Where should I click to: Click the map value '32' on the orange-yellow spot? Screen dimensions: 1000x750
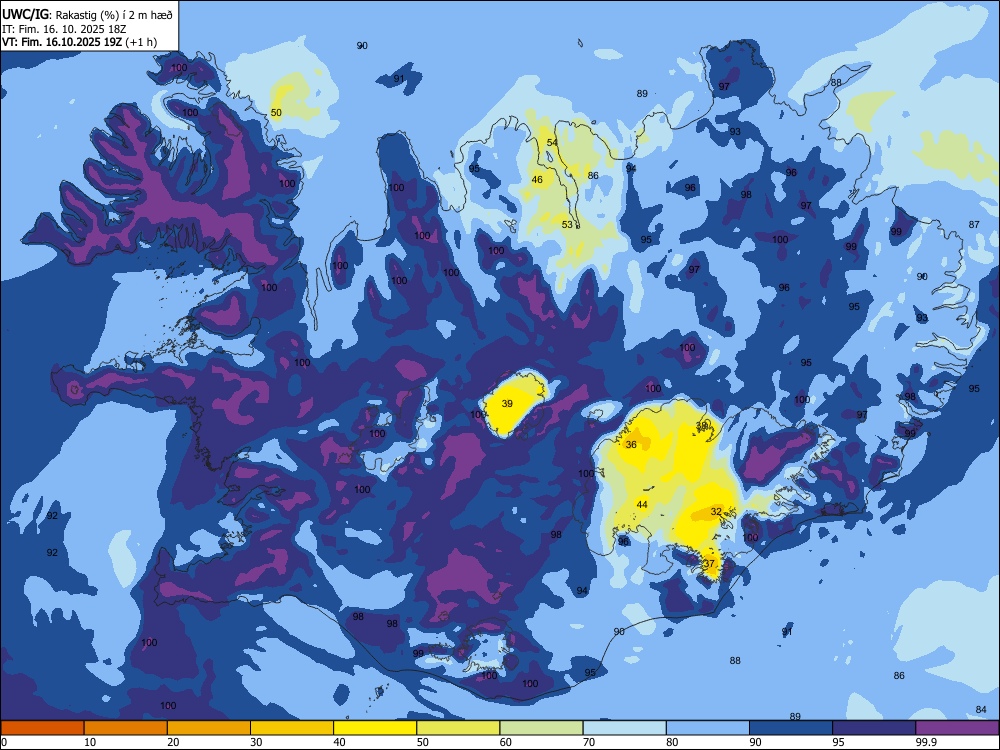[716, 511]
